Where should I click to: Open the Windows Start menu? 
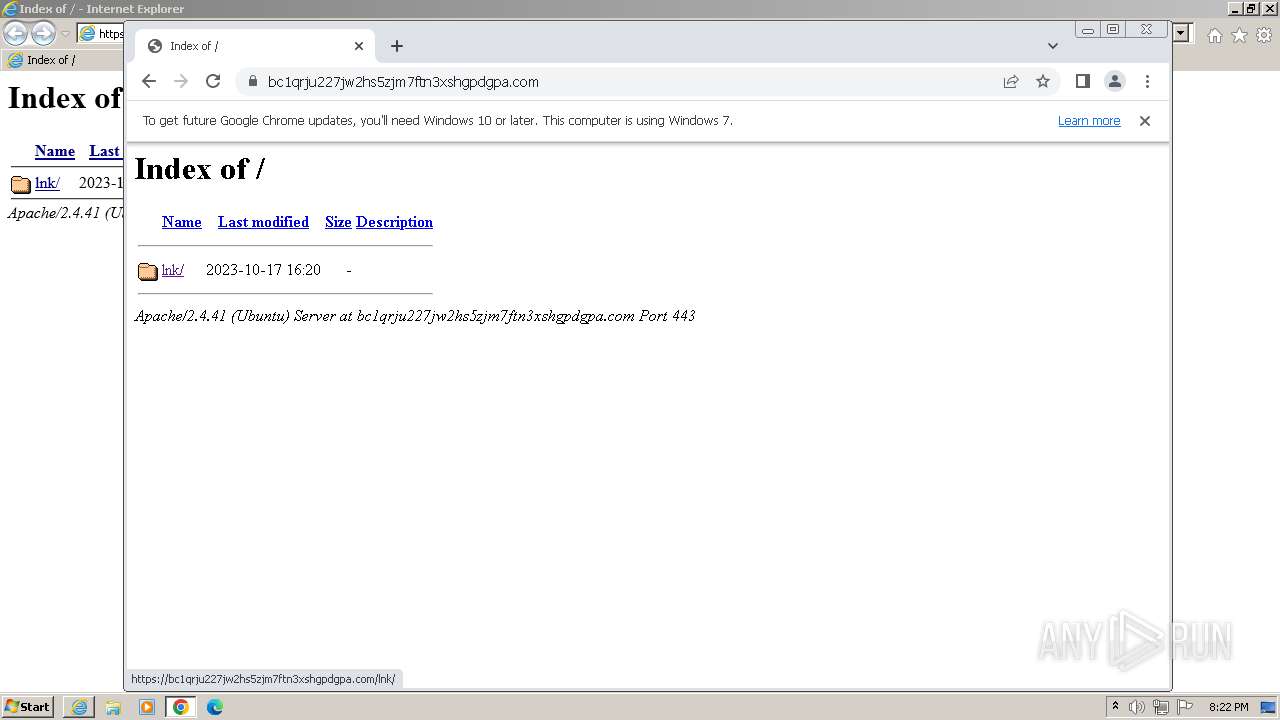point(28,707)
